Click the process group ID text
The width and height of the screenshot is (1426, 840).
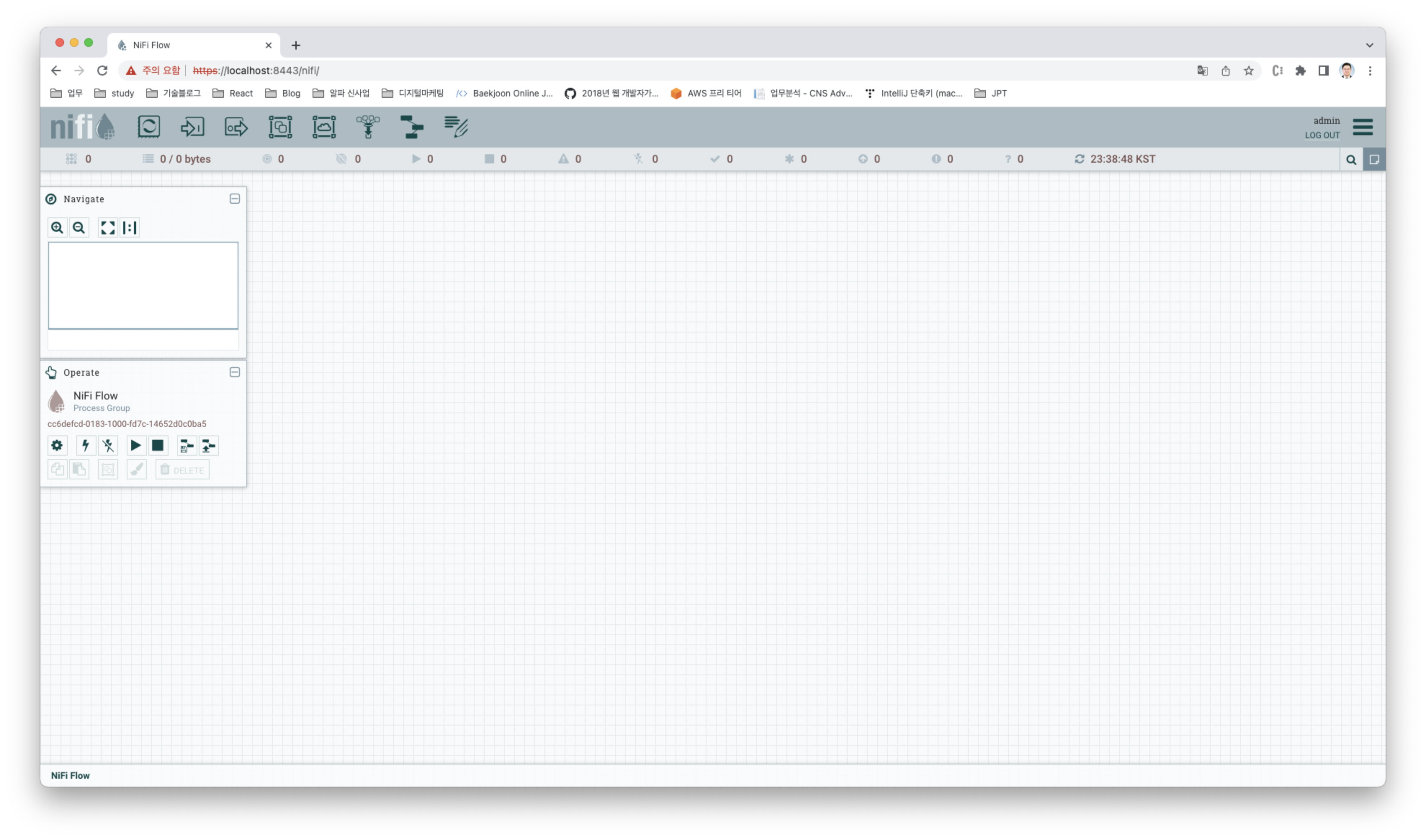click(x=127, y=424)
